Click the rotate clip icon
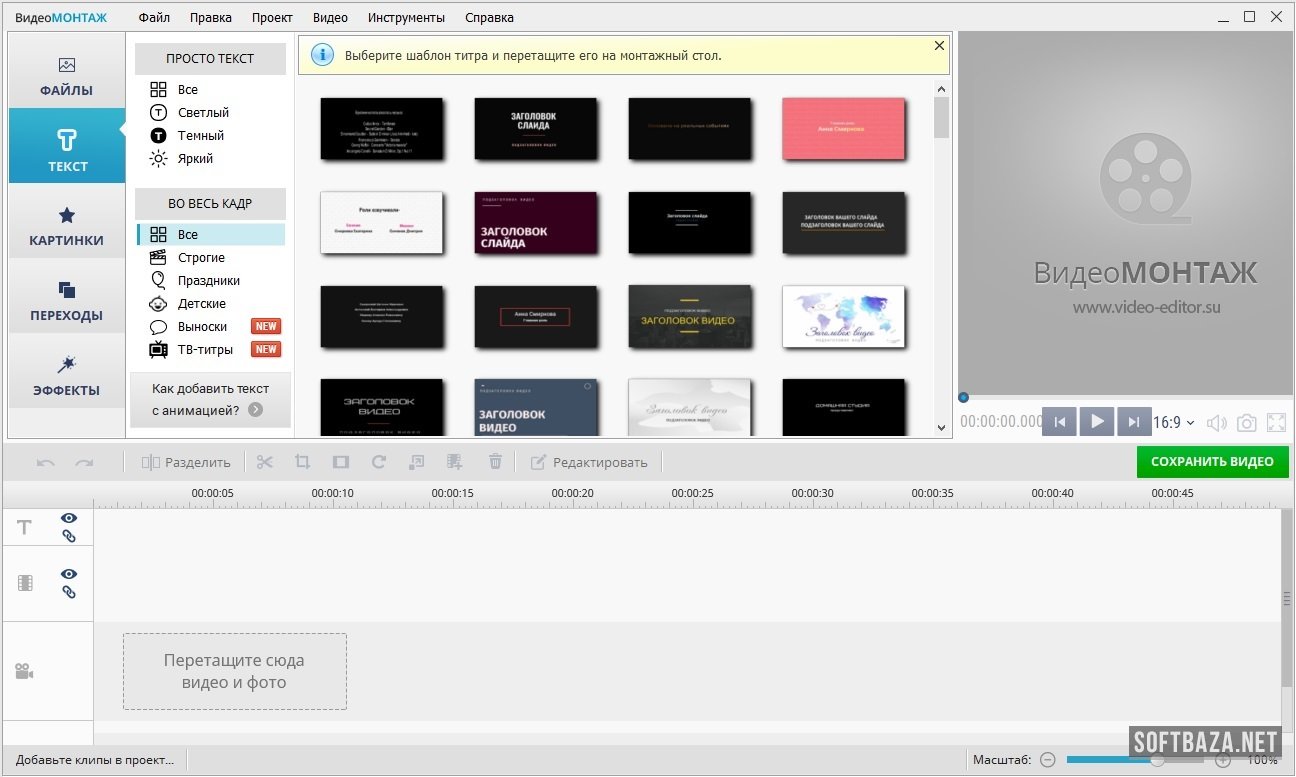 [378, 462]
